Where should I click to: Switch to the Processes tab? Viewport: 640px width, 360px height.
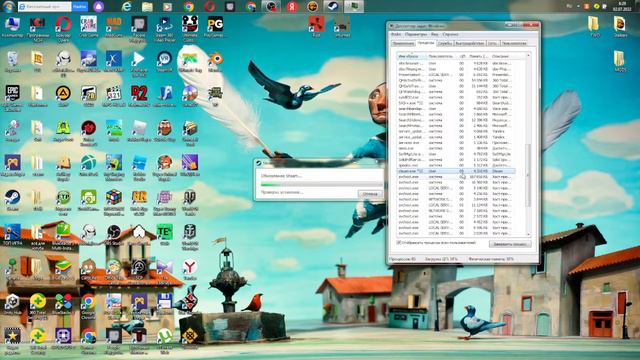(x=426, y=43)
